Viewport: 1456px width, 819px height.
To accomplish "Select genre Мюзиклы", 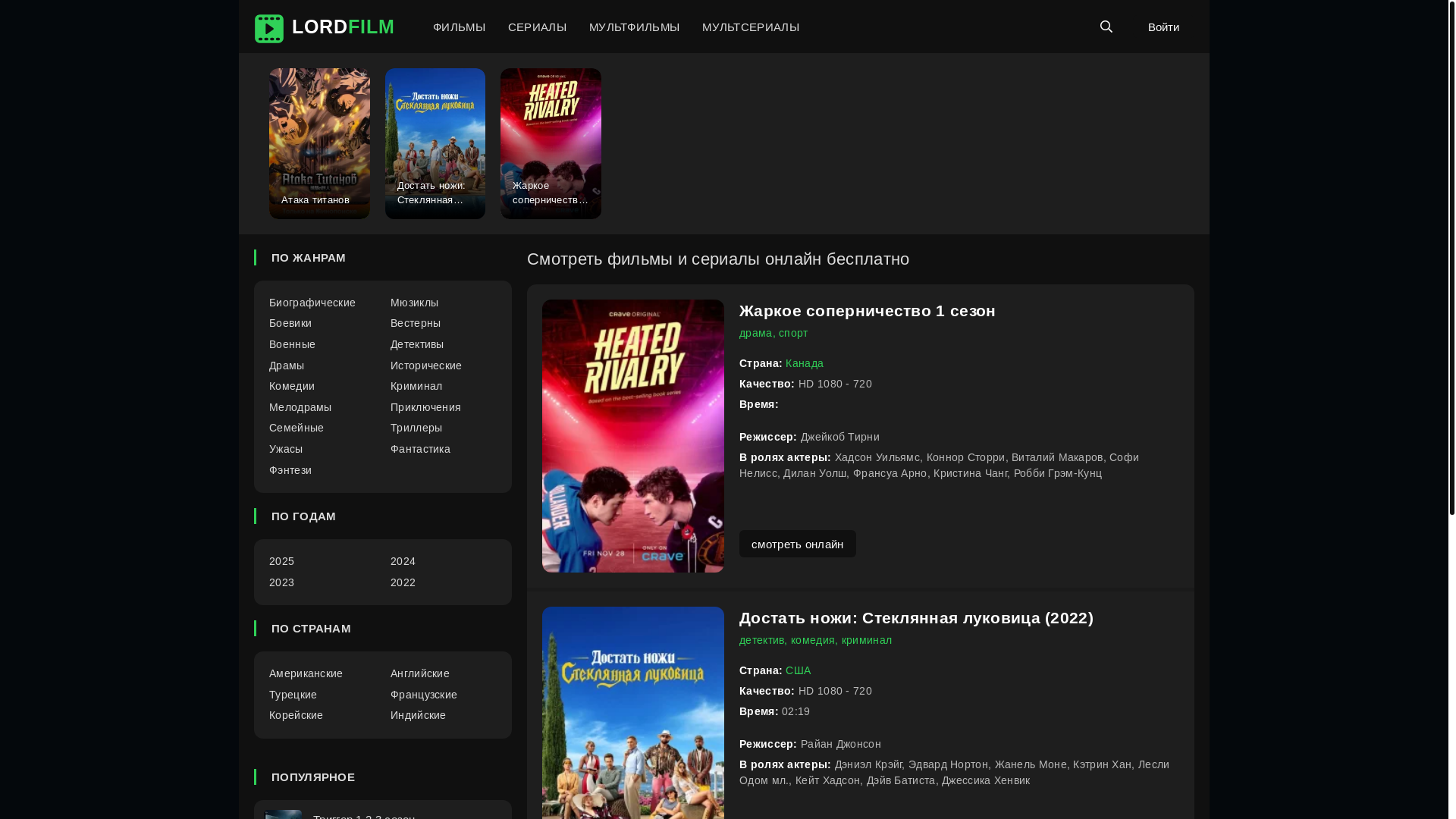I will [x=414, y=303].
